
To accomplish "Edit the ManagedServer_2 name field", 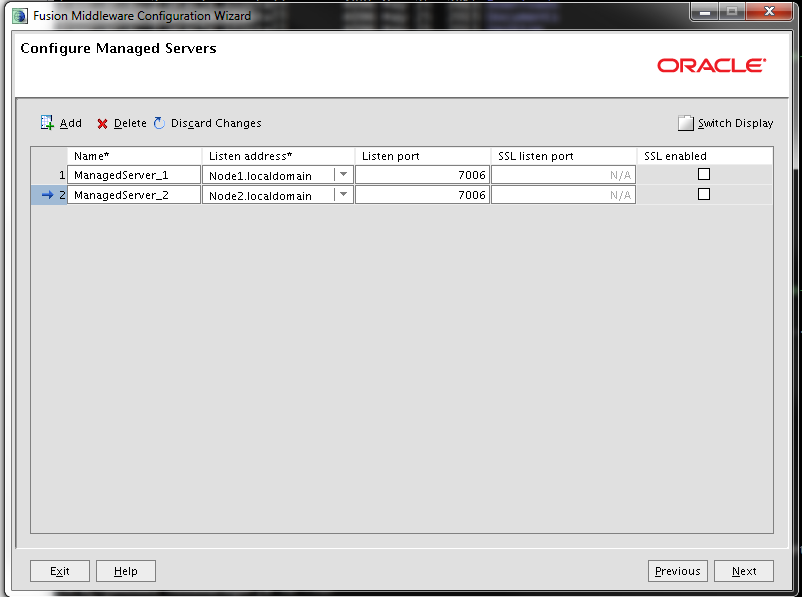I will 134,195.
